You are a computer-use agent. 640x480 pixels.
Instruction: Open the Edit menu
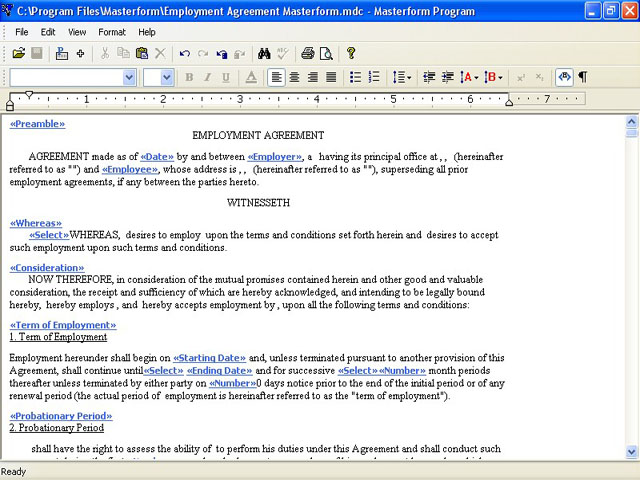pyautogui.click(x=48, y=32)
